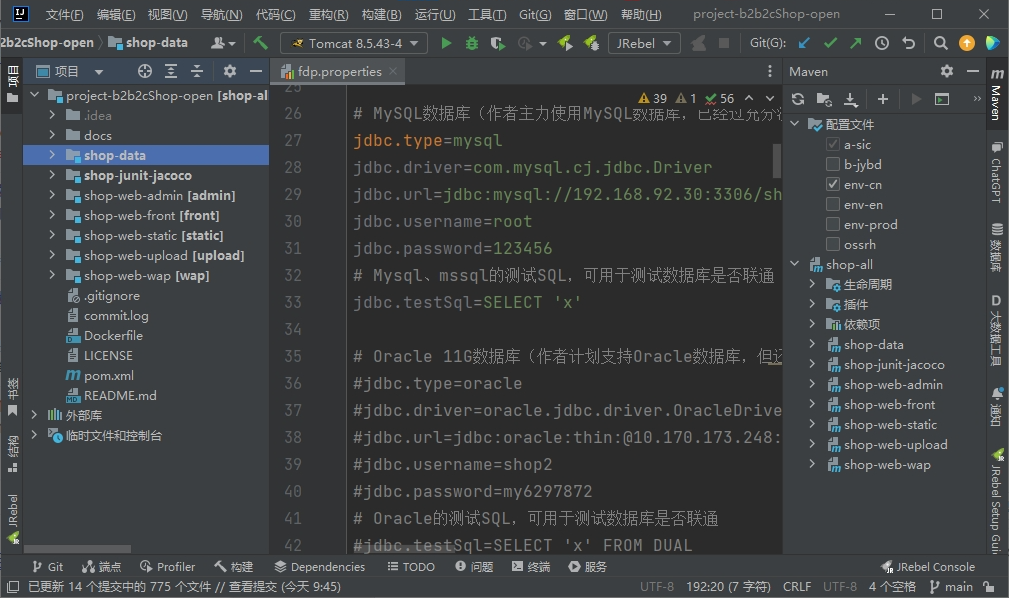Open the Dependencies tool window
1009x598 pixels.
click(x=320, y=566)
